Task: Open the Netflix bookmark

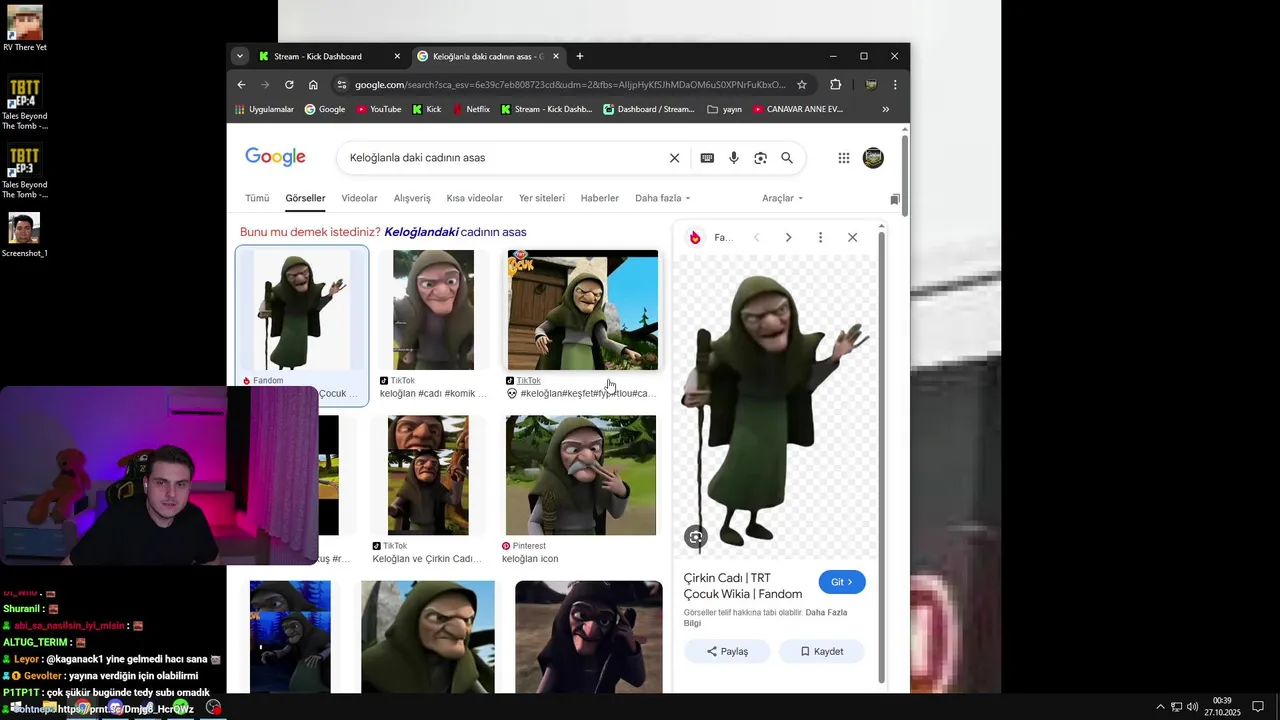Action: click(x=471, y=109)
